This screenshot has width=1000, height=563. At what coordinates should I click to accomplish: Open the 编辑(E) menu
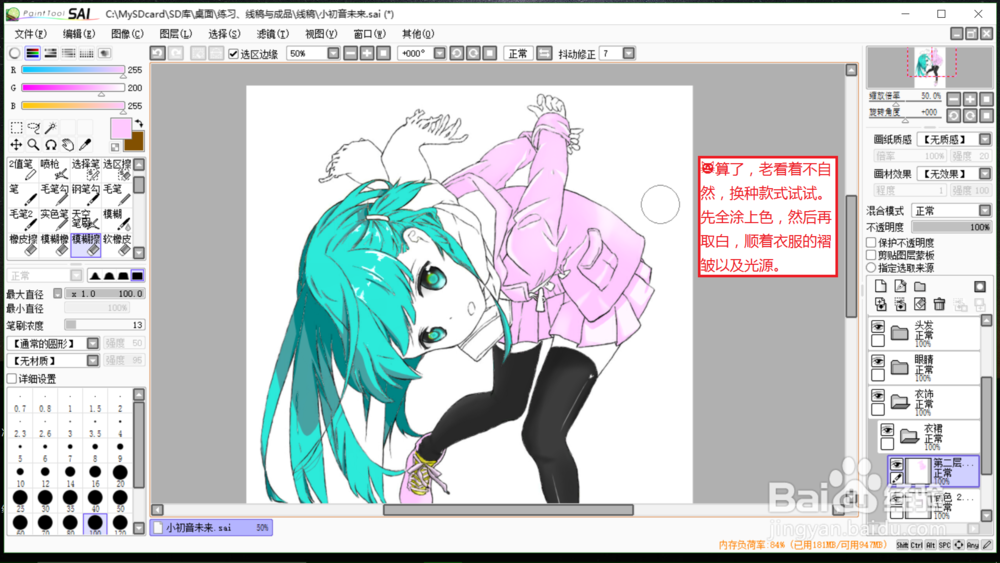[x=78, y=34]
